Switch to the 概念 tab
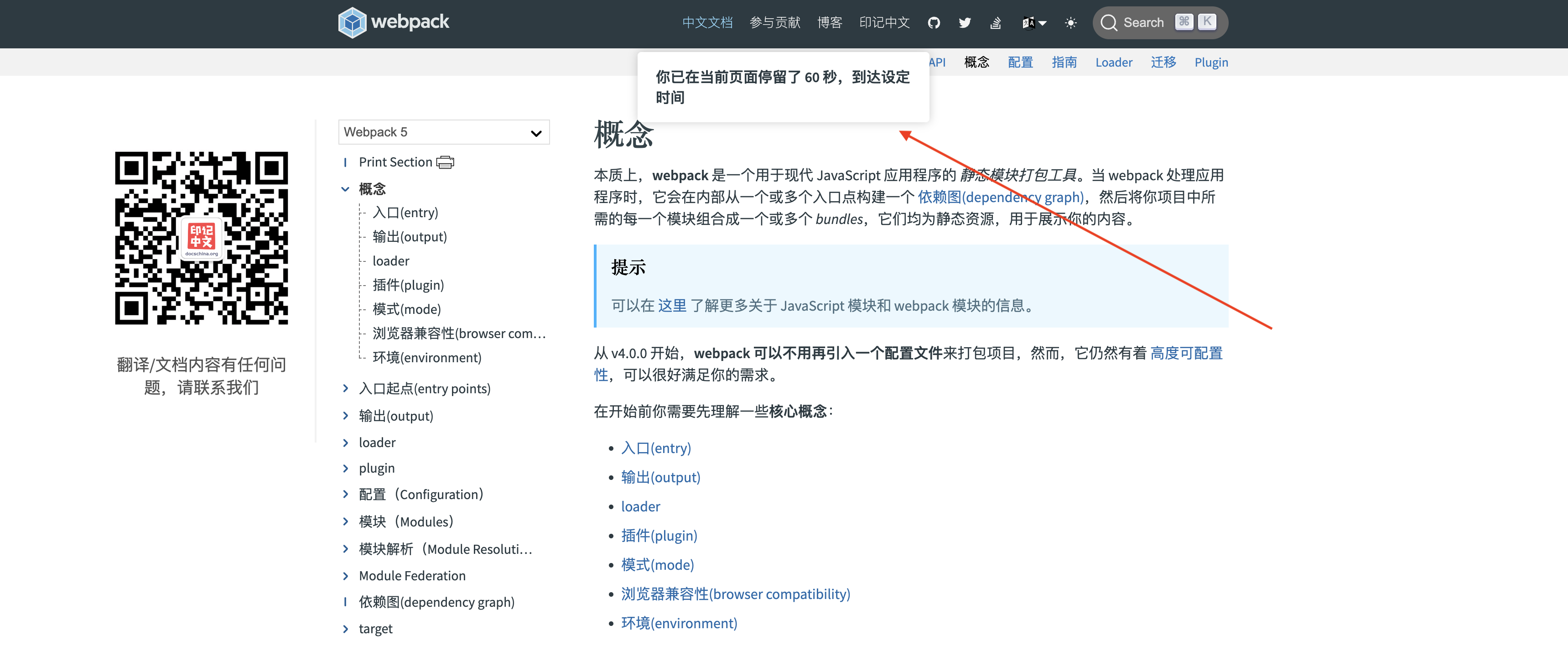 pyautogui.click(x=977, y=62)
